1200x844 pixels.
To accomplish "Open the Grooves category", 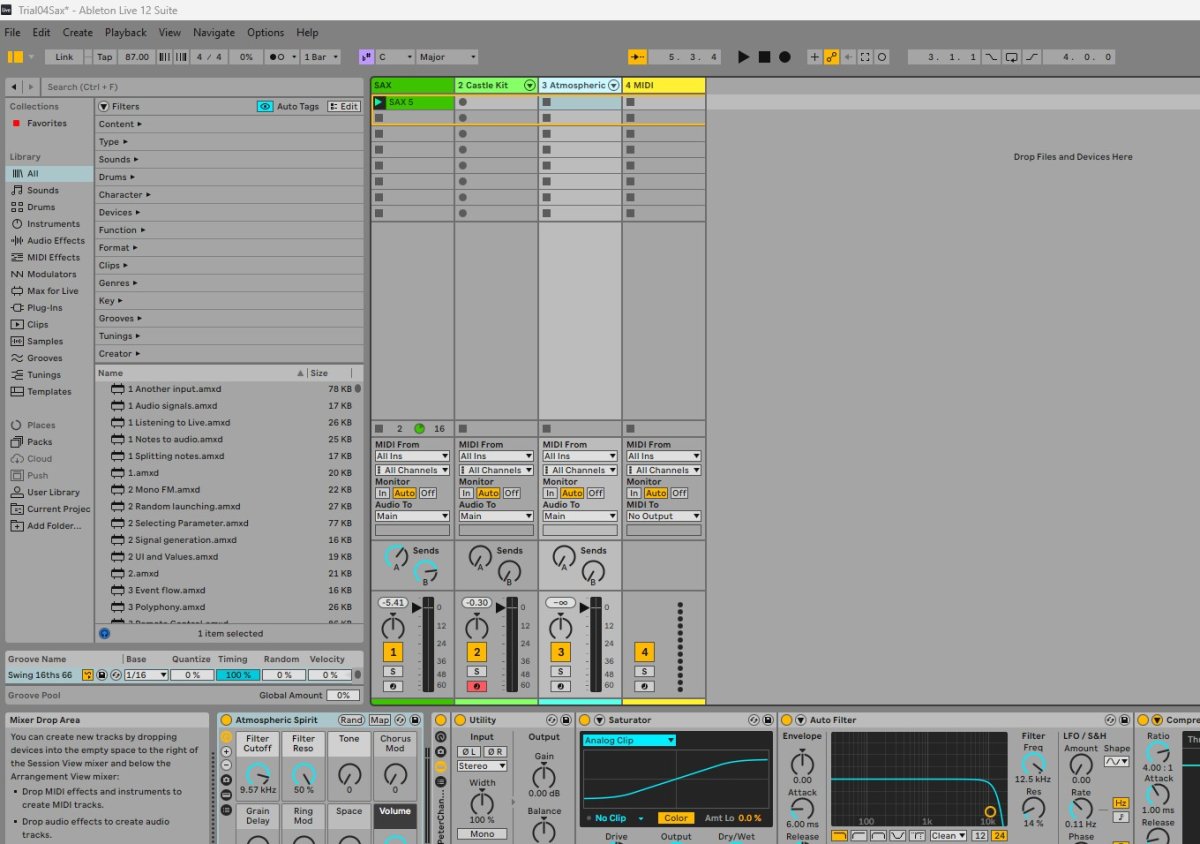I will coord(44,358).
